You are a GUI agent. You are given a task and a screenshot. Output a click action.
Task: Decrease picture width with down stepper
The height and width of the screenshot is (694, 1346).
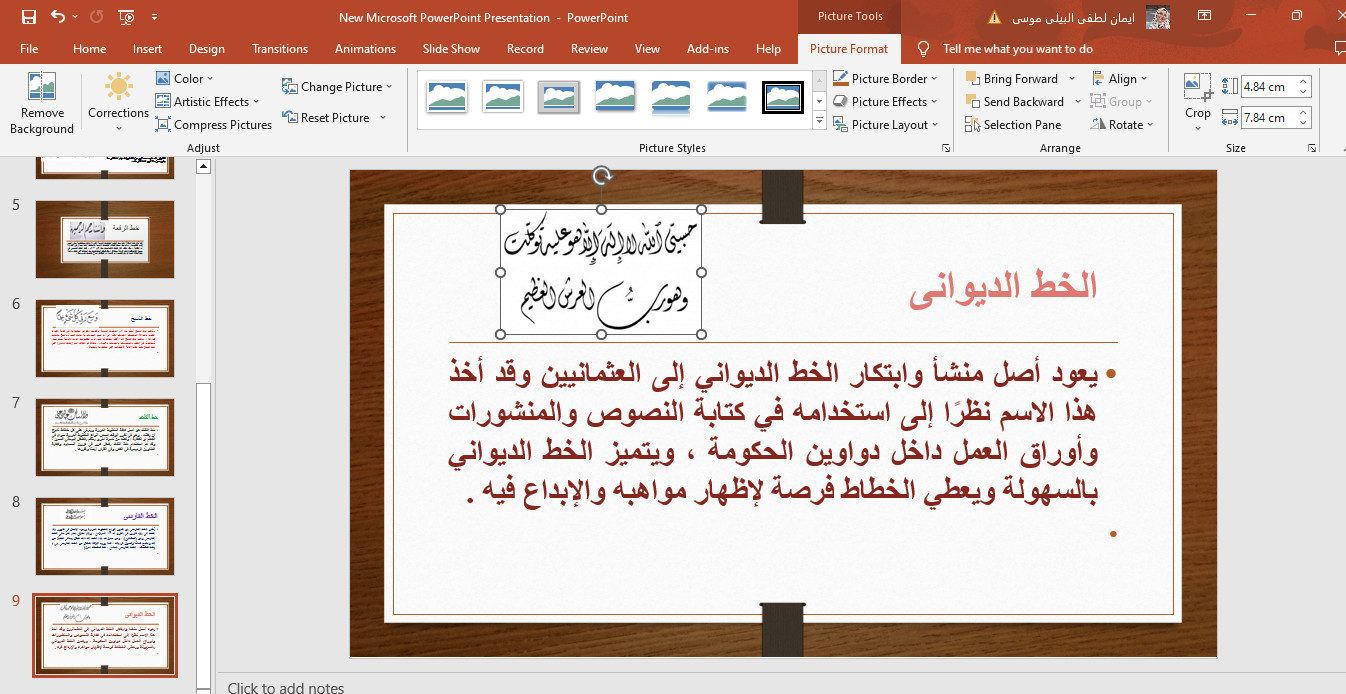1304,122
